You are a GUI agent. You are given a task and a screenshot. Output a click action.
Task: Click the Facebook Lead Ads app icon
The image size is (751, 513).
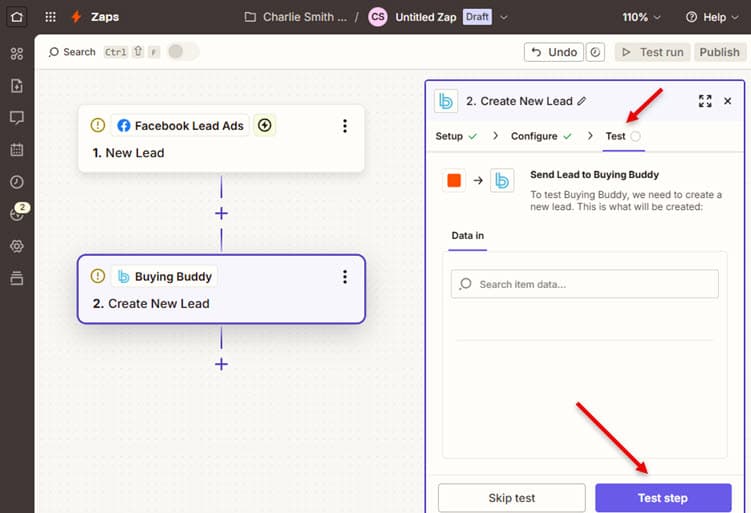pyautogui.click(x=124, y=125)
